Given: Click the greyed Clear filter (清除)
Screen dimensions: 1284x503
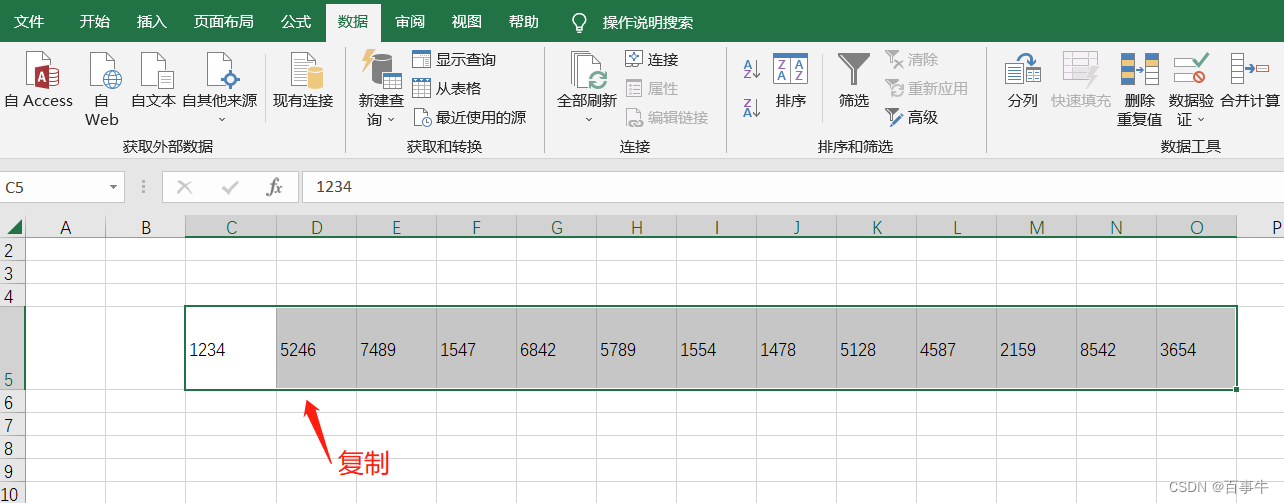Looking at the screenshot, I should (x=911, y=60).
